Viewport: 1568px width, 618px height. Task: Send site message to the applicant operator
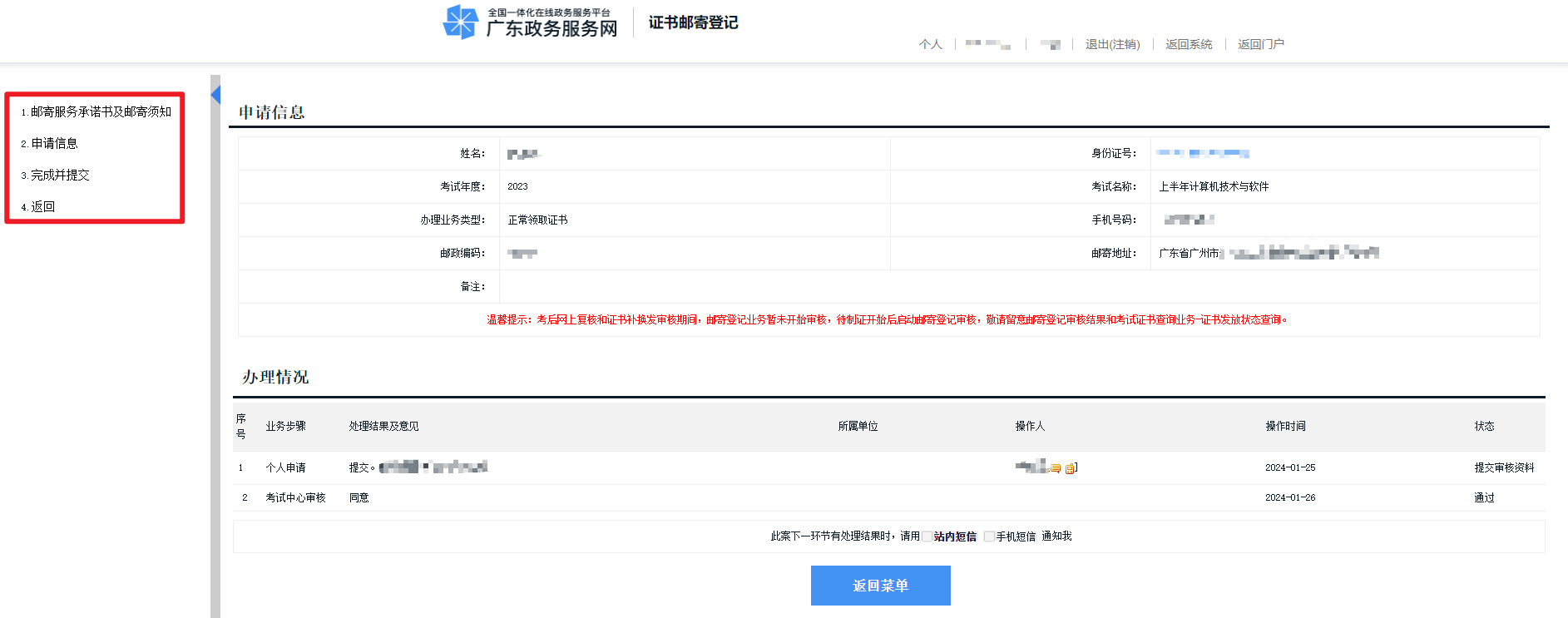(1056, 468)
